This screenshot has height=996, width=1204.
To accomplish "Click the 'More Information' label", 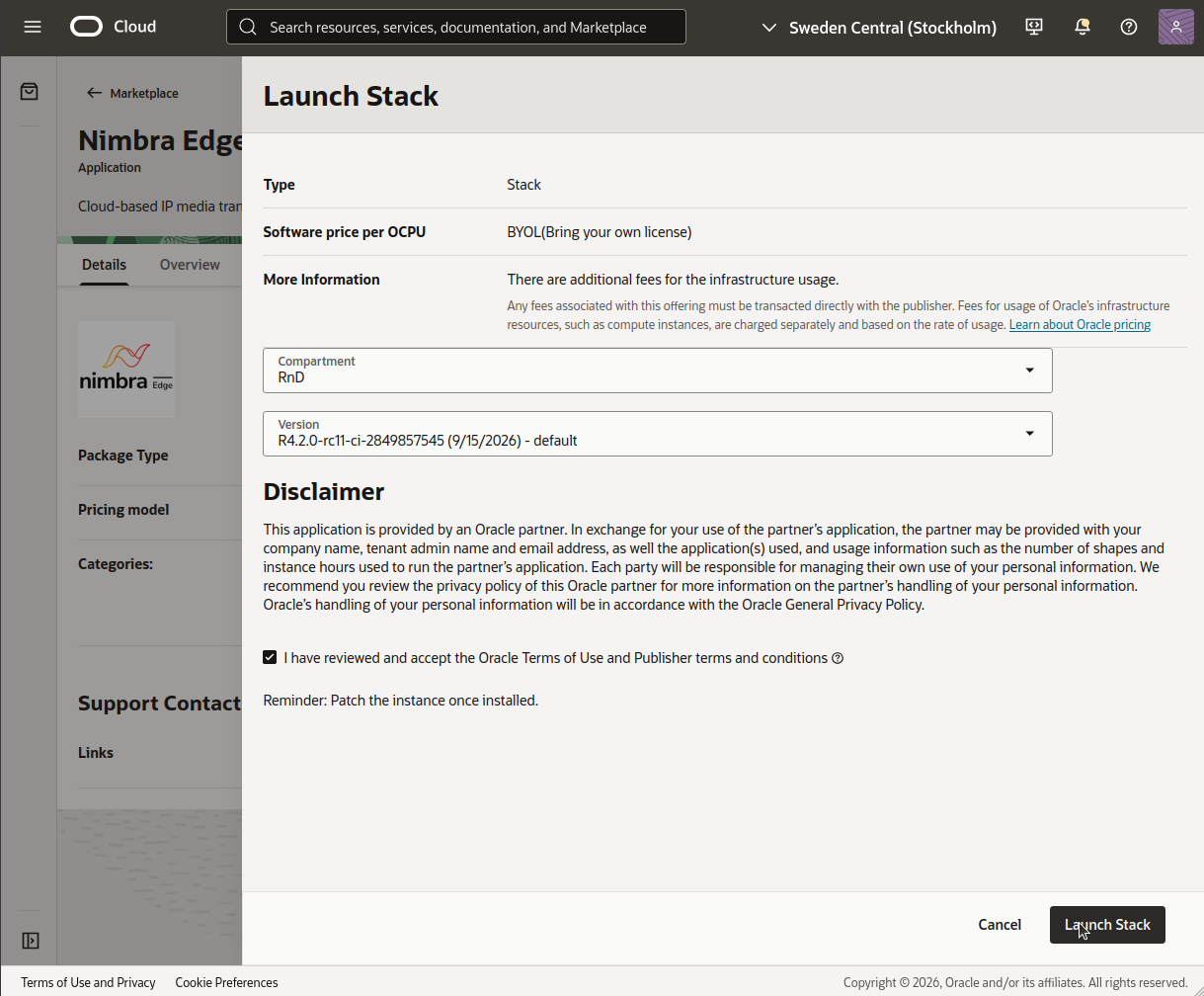I will pos(321,280).
